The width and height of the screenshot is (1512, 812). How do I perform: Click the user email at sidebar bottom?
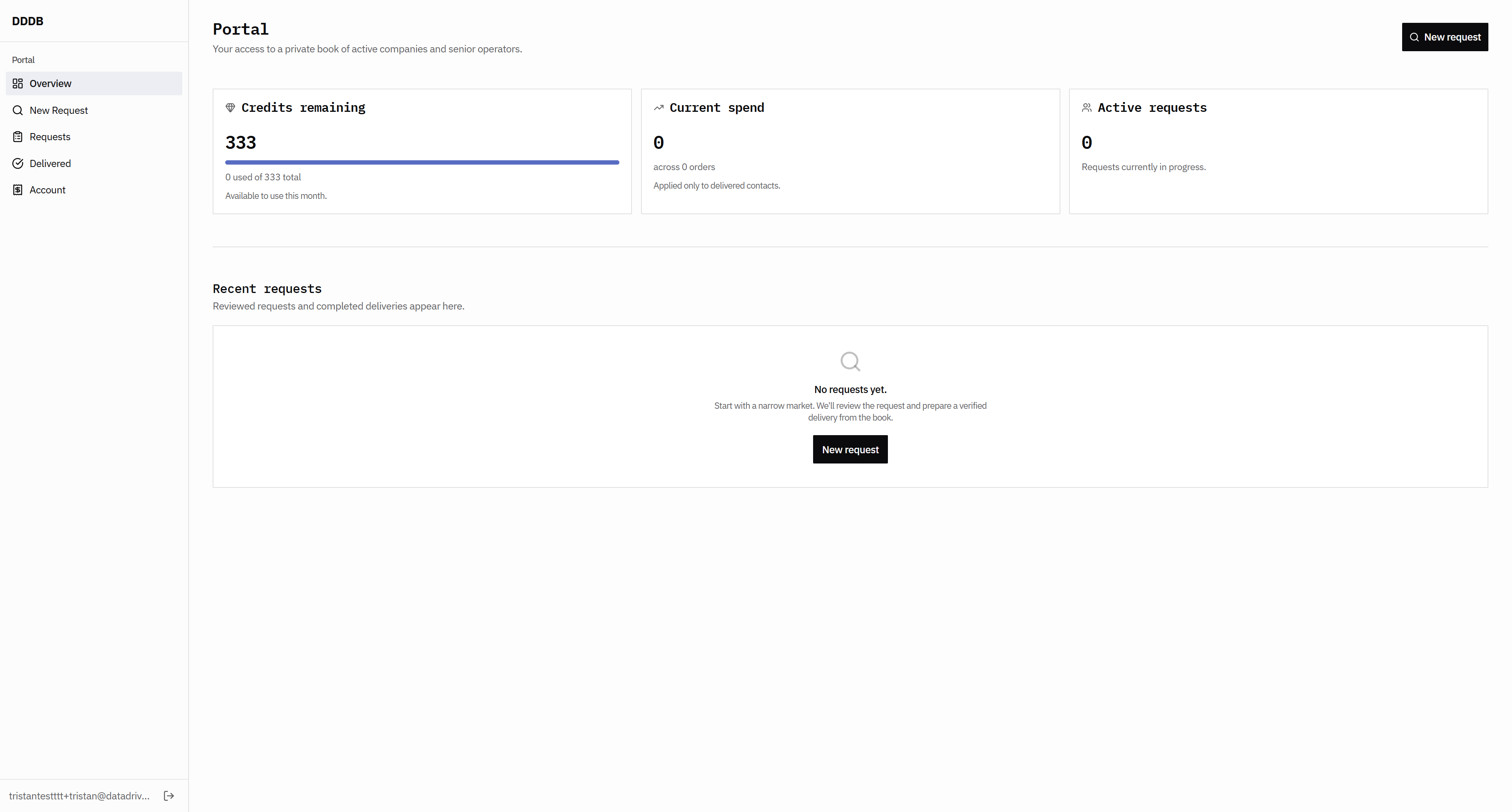(79, 795)
